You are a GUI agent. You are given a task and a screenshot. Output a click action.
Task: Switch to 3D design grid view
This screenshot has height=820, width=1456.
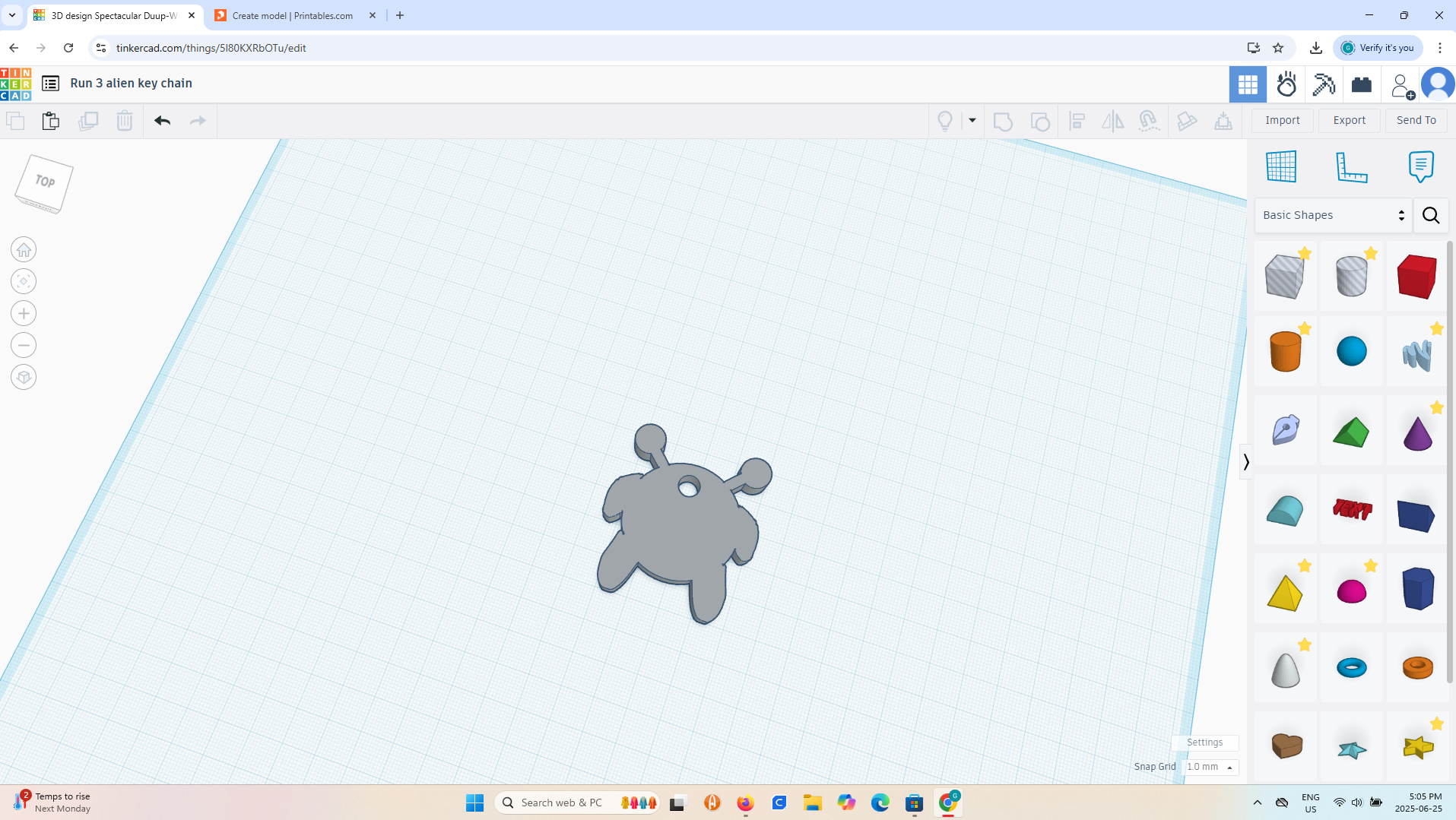(1248, 84)
